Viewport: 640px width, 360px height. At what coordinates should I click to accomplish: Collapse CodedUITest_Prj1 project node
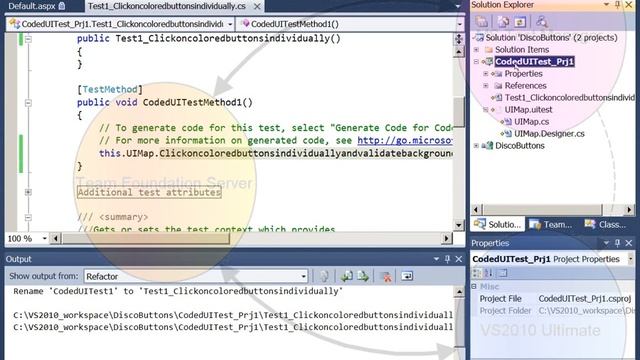point(476,62)
